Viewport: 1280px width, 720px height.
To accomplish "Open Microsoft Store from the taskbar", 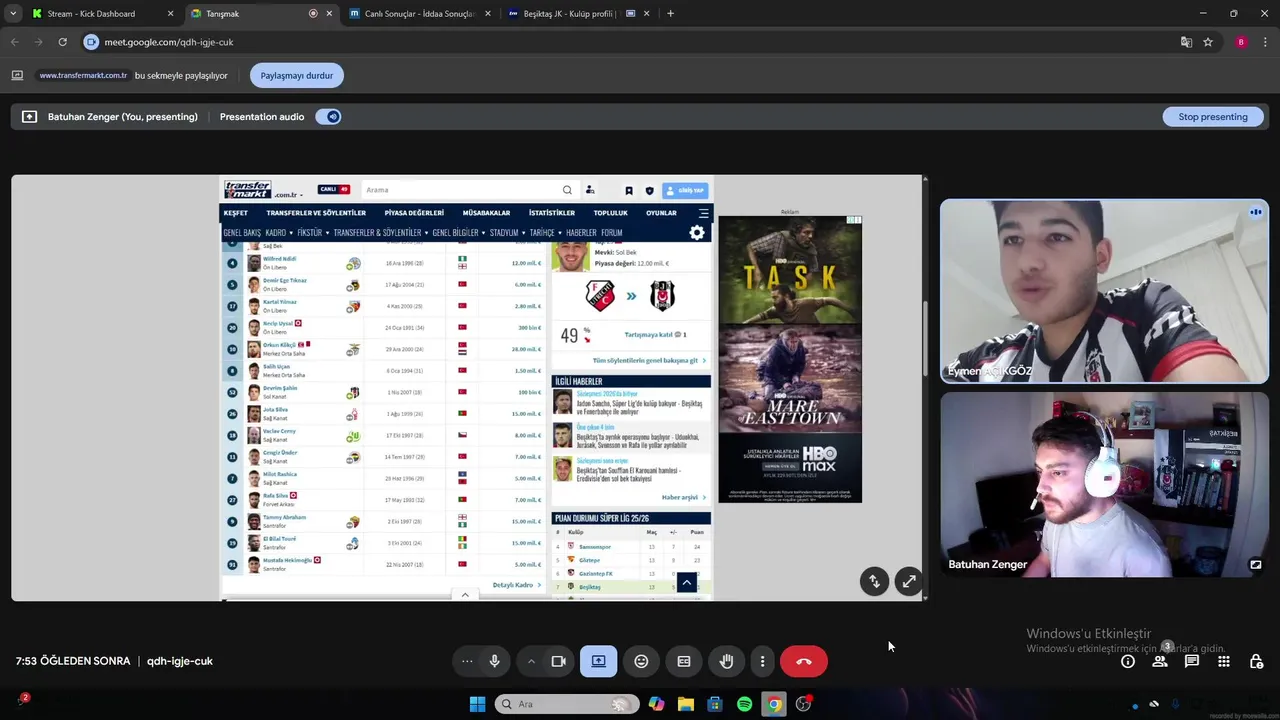I will click(715, 704).
